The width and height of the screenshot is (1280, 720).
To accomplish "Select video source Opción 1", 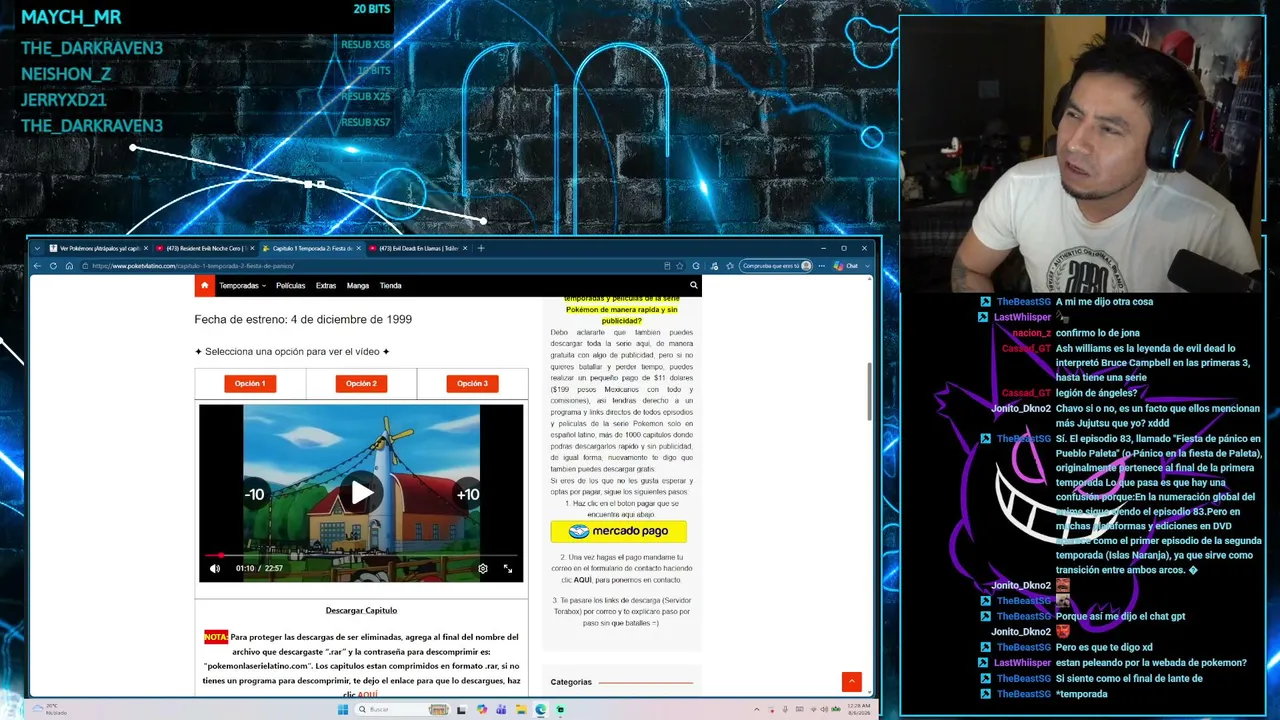I will (250, 383).
